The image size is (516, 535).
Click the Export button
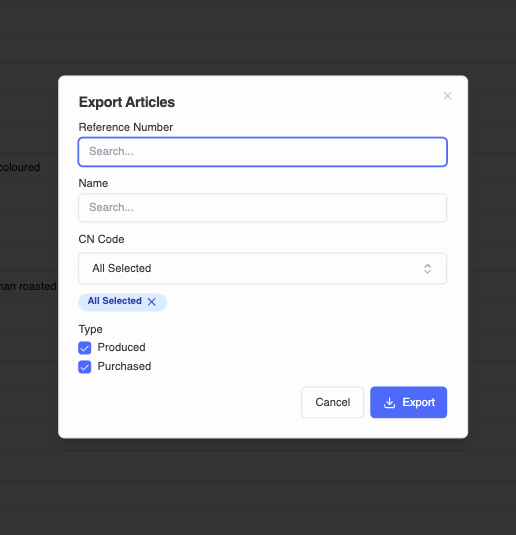coord(408,402)
